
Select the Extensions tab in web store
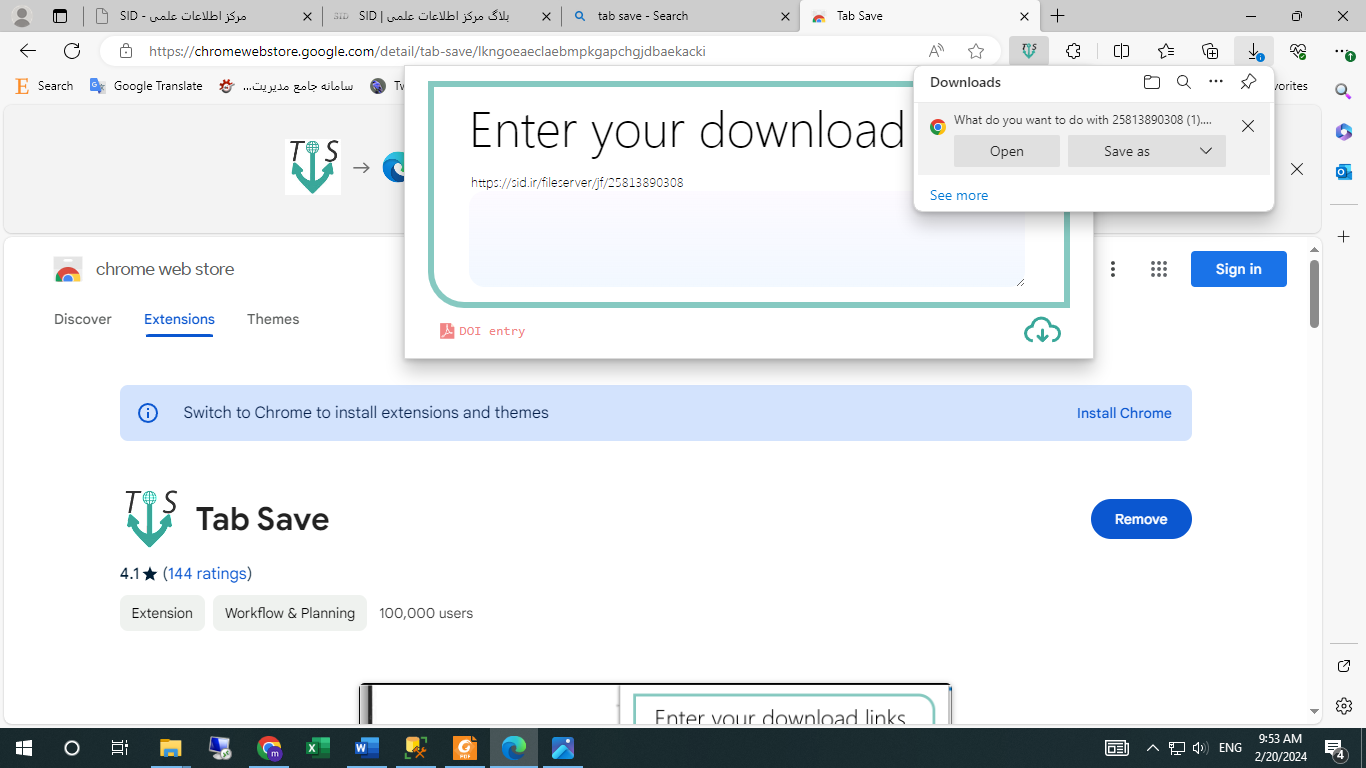tap(179, 319)
